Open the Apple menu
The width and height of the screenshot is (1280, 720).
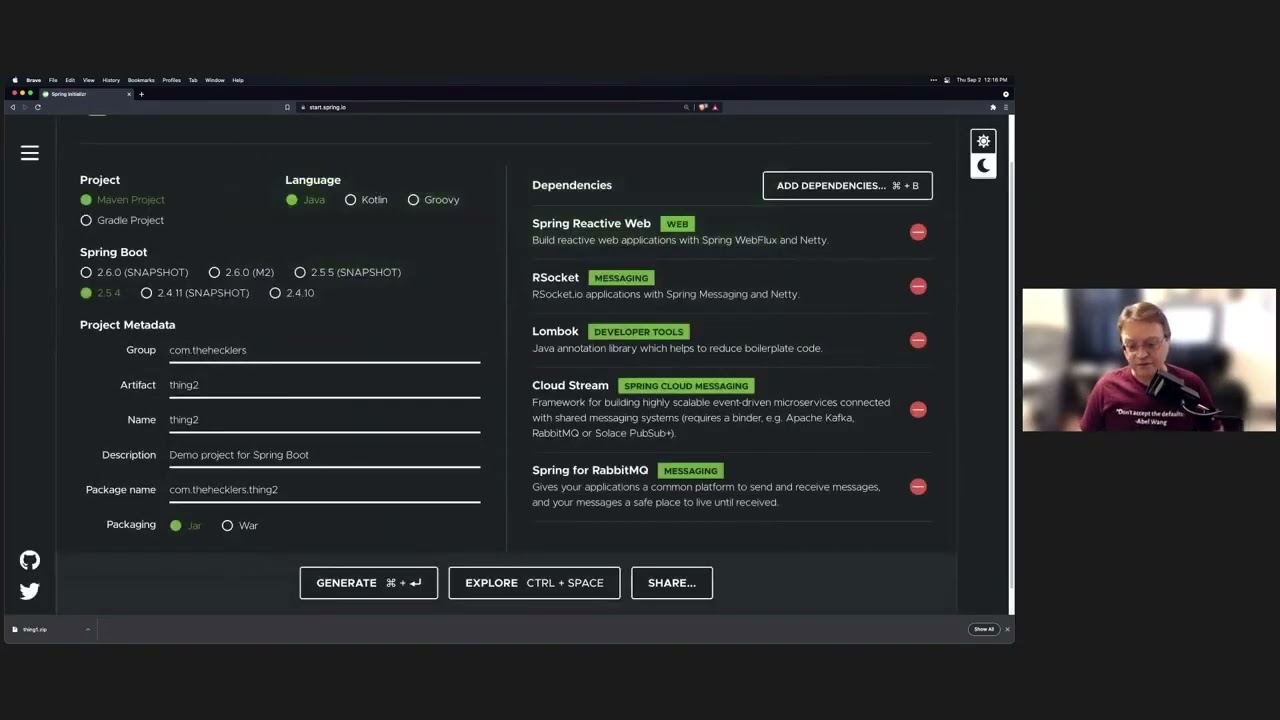[15, 80]
